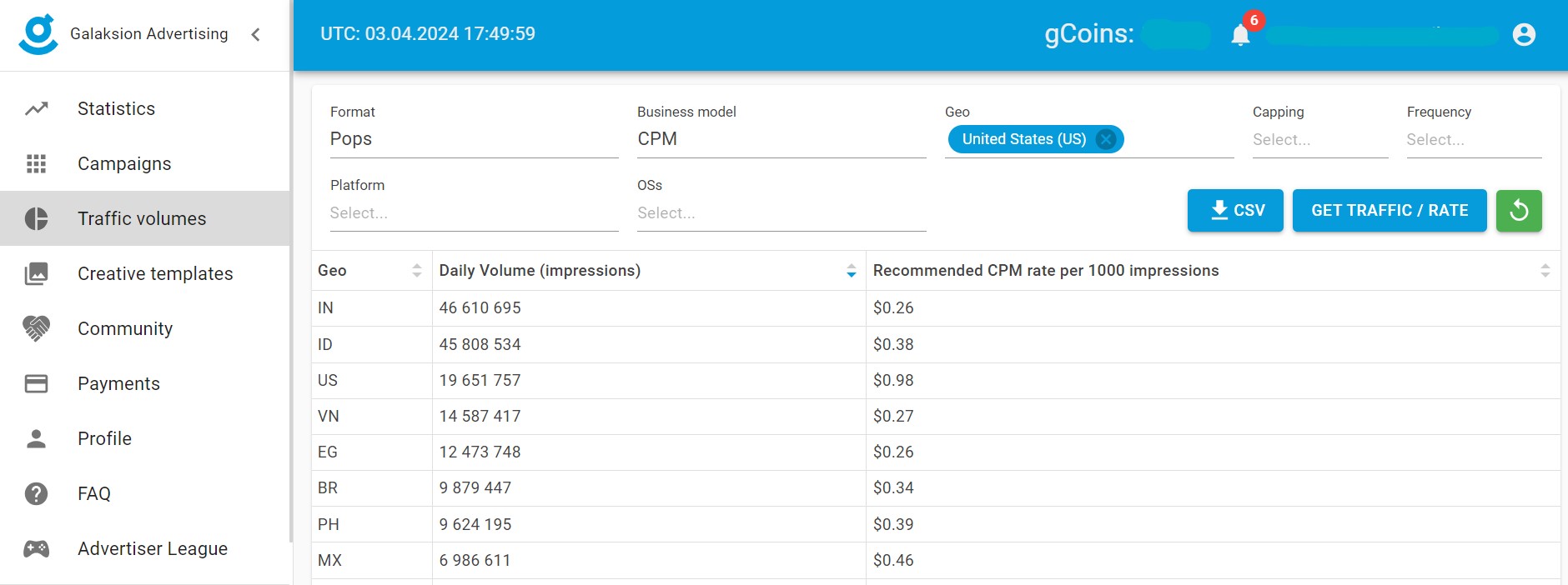Click CPM rate $0.39 for PH
1568x585 pixels.
893,524
